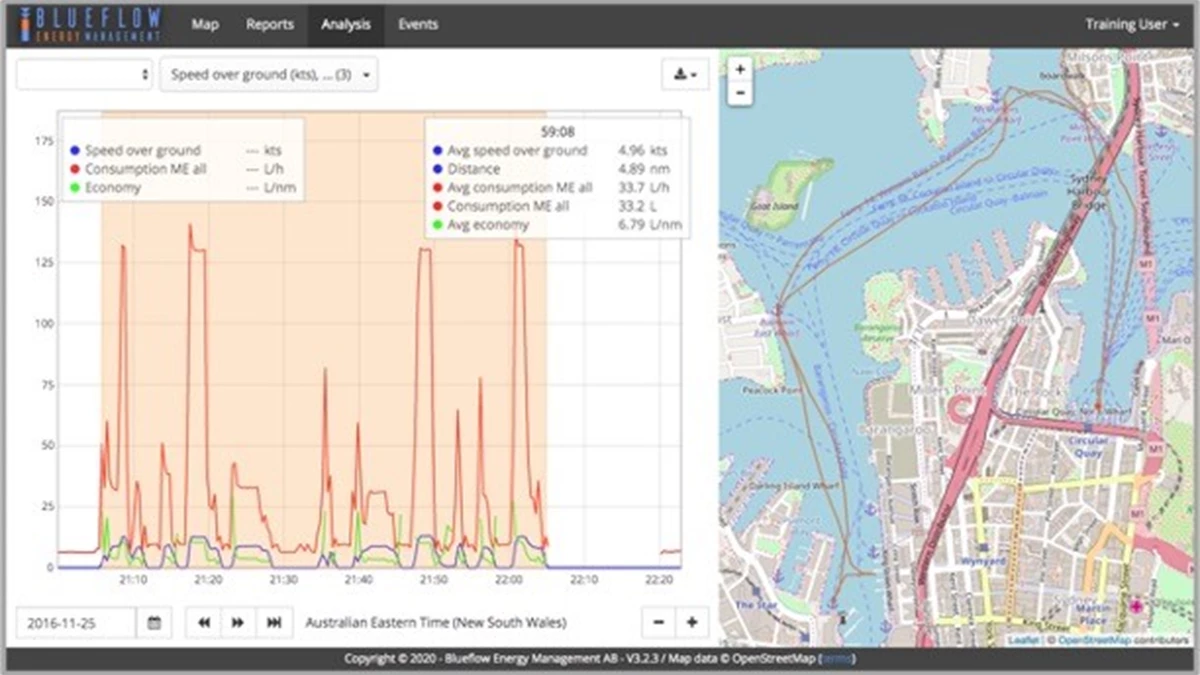Toggle Economy series in legend
This screenshot has height=675, width=1200.
pos(113,187)
